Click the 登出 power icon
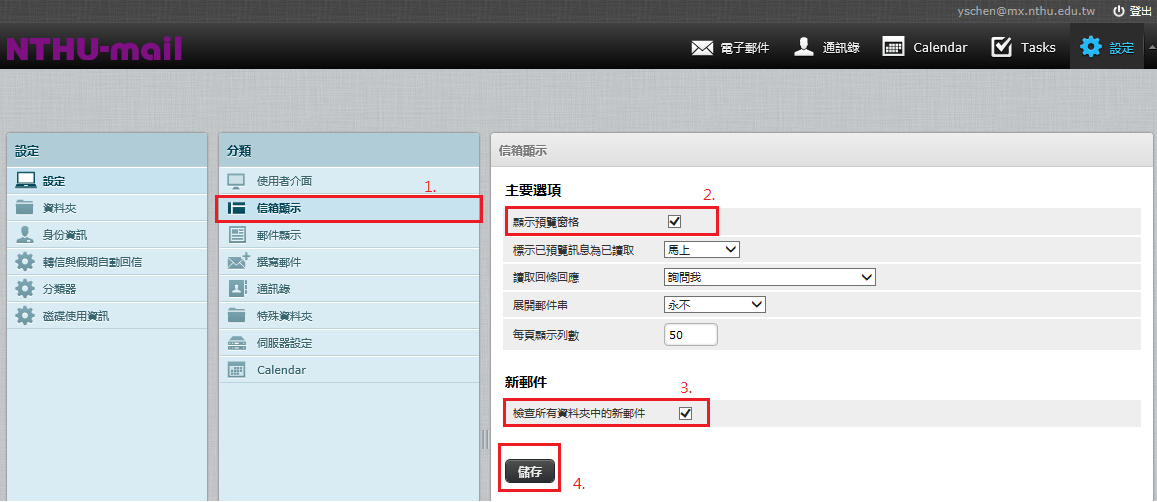Image resolution: width=1157 pixels, height=502 pixels. click(1119, 11)
